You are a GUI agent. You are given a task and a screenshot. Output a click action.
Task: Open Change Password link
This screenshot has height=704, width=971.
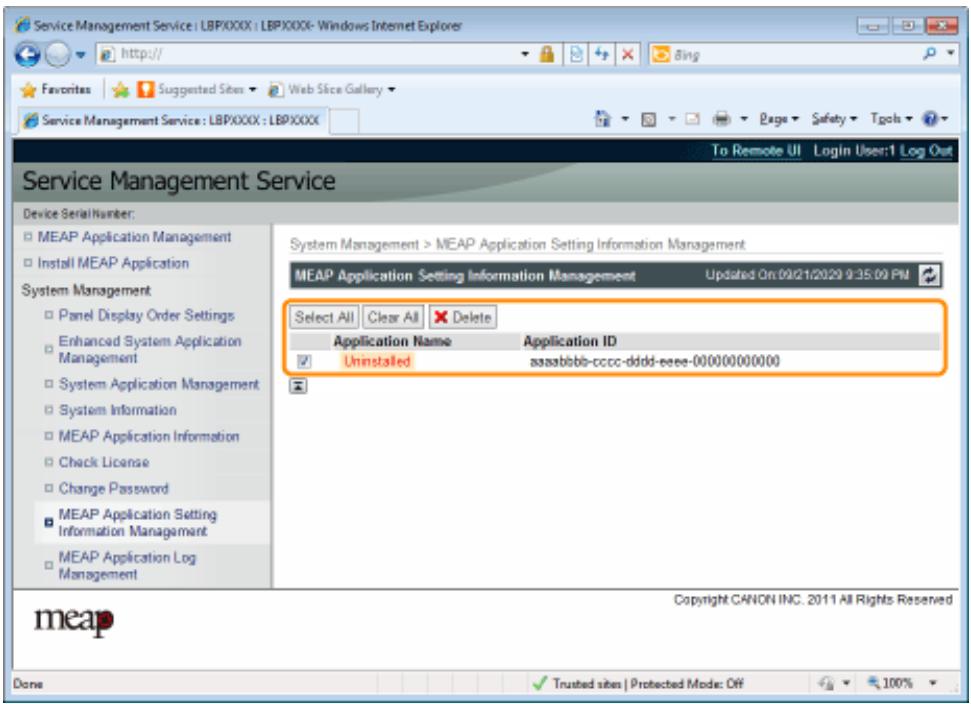click(x=113, y=488)
